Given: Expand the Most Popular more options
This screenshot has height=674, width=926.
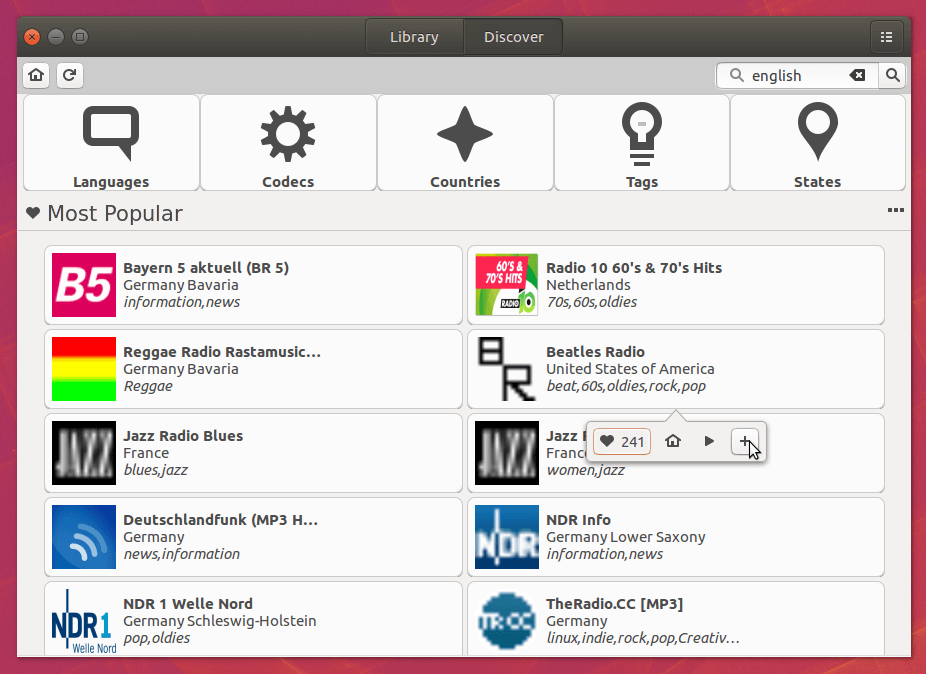Looking at the screenshot, I should 895,211.
